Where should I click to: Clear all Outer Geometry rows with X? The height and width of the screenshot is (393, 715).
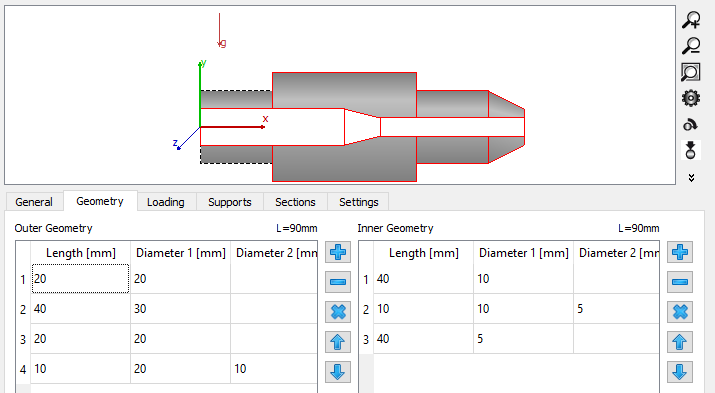pos(338,312)
